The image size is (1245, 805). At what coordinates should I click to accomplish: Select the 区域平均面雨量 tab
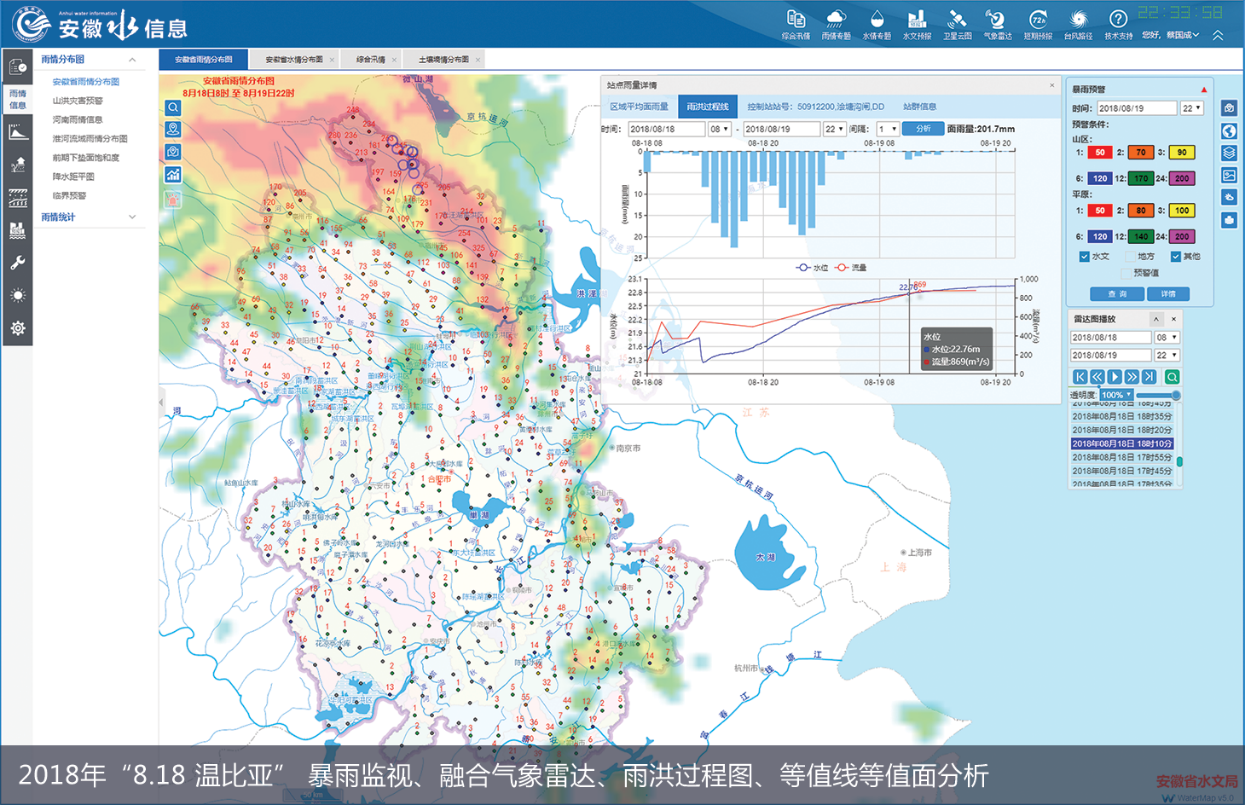click(x=639, y=106)
